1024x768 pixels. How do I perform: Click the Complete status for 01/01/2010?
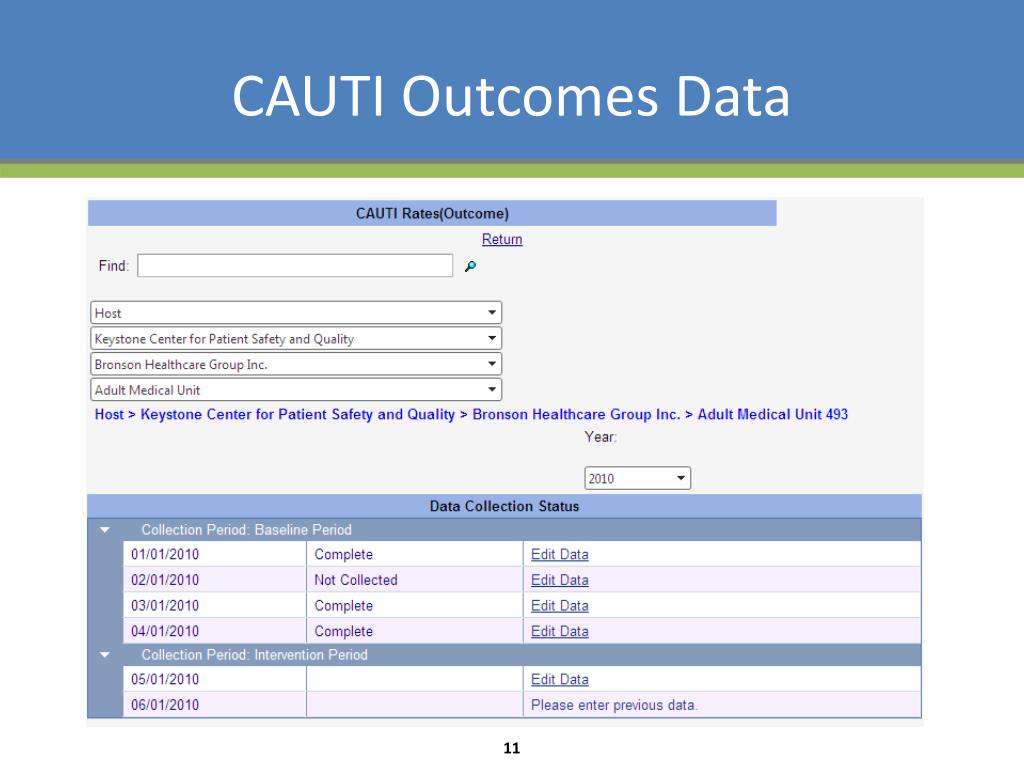click(415, 554)
